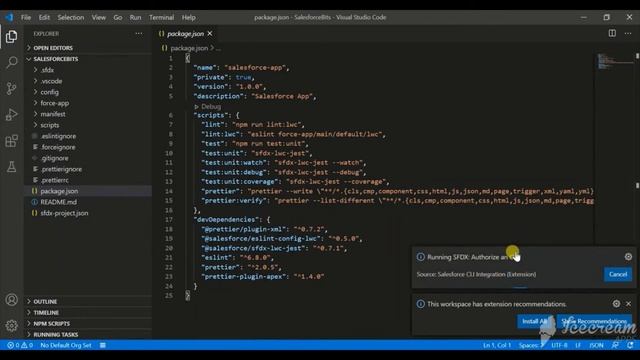Viewport: 640px width, 360px height.
Task: Open the Go menu
Action: [x=118, y=17]
